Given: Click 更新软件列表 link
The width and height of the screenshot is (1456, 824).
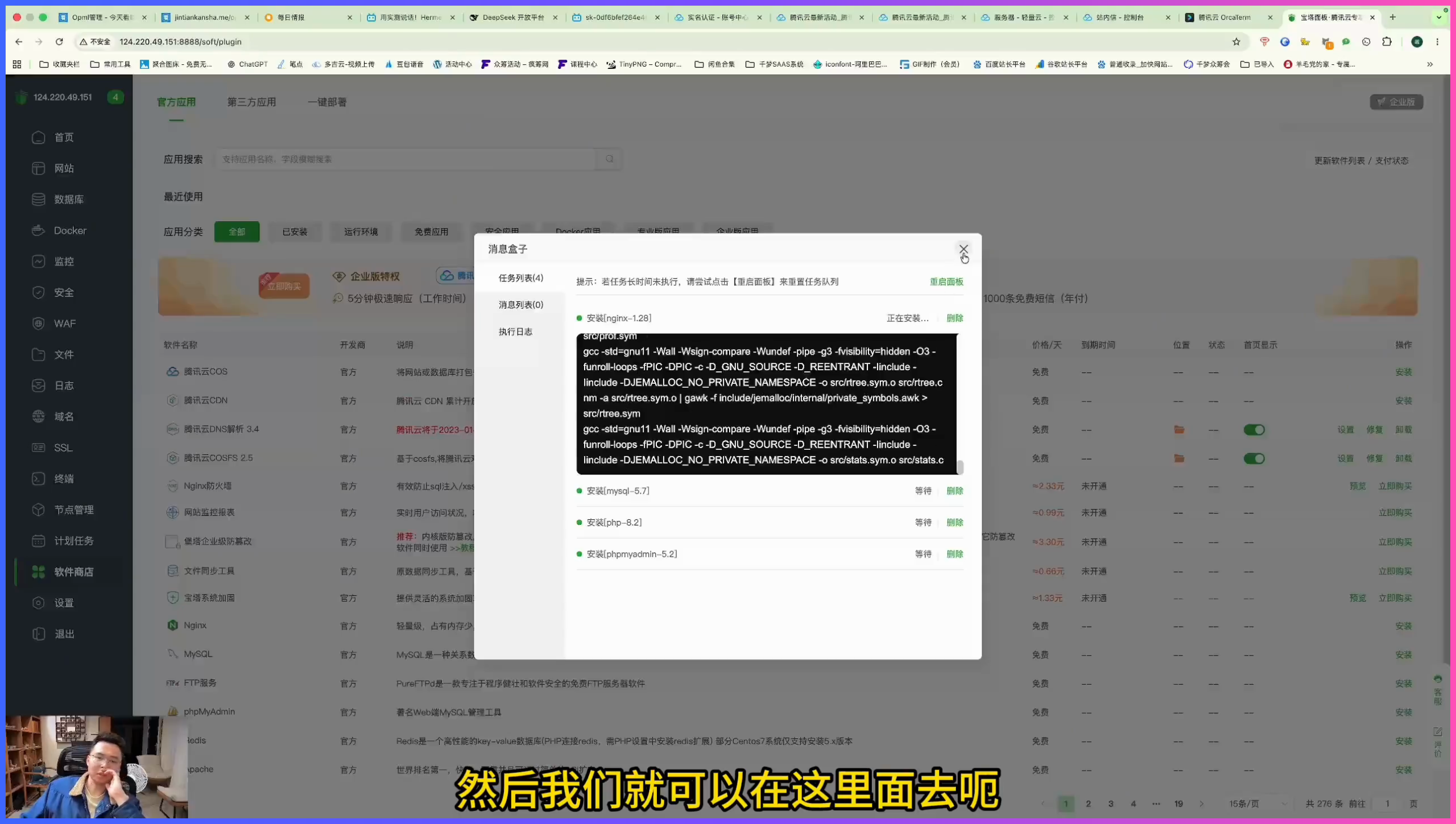Looking at the screenshot, I should 1339,161.
